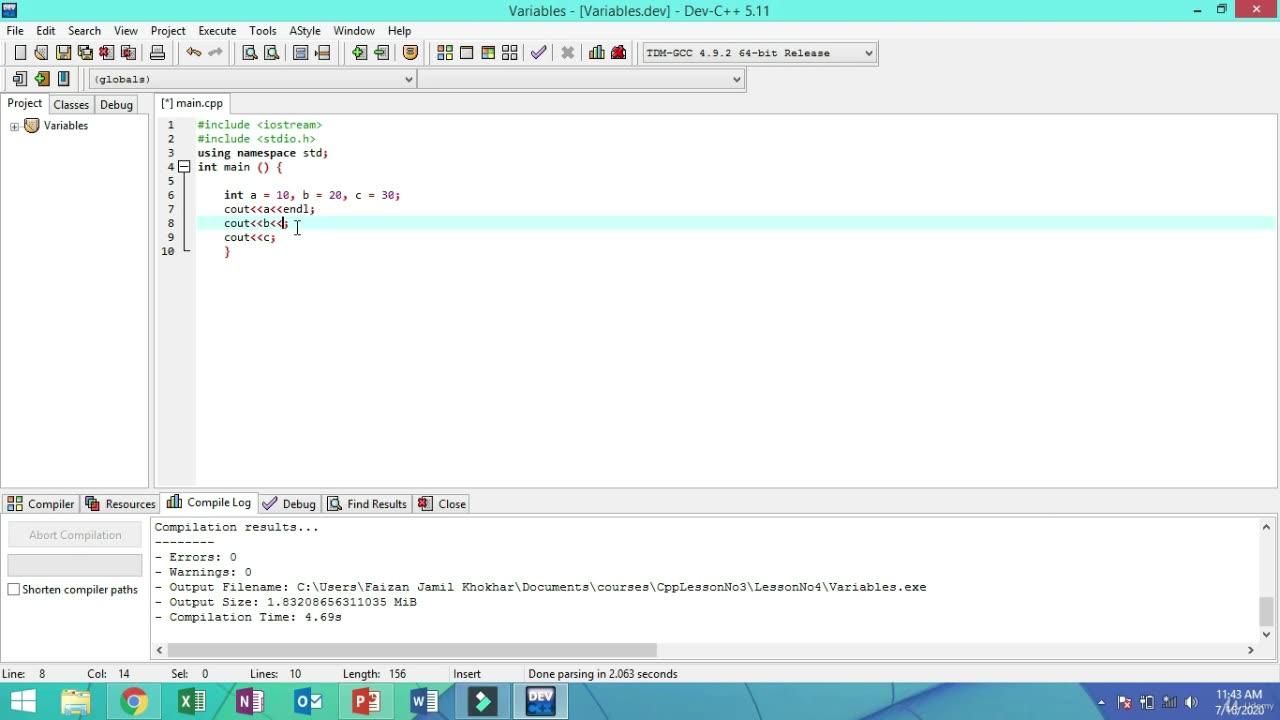Click the Close tab in bottom panel
Viewport: 1280px width, 720px height.
click(x=442, y=504)
